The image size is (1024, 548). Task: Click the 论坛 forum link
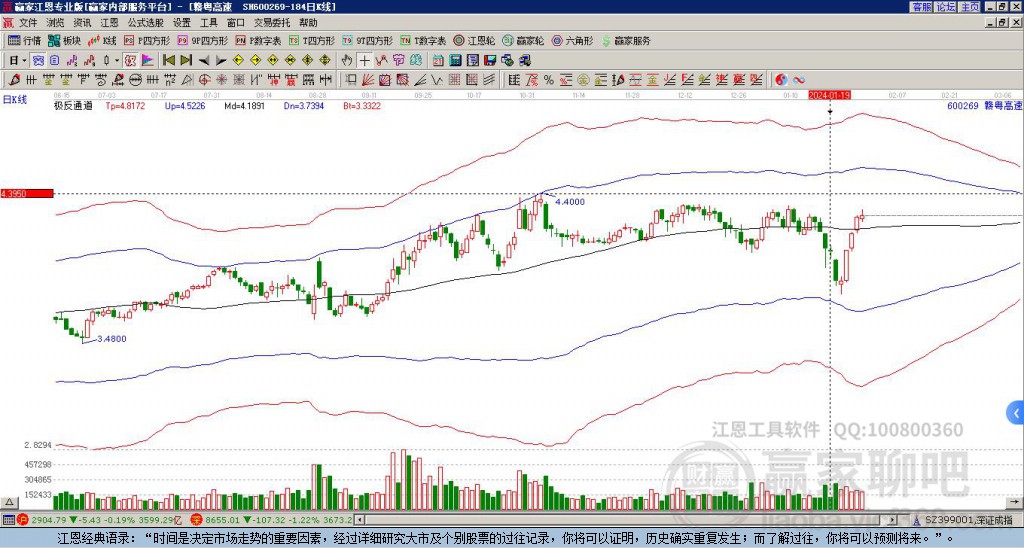pos(946,7)
